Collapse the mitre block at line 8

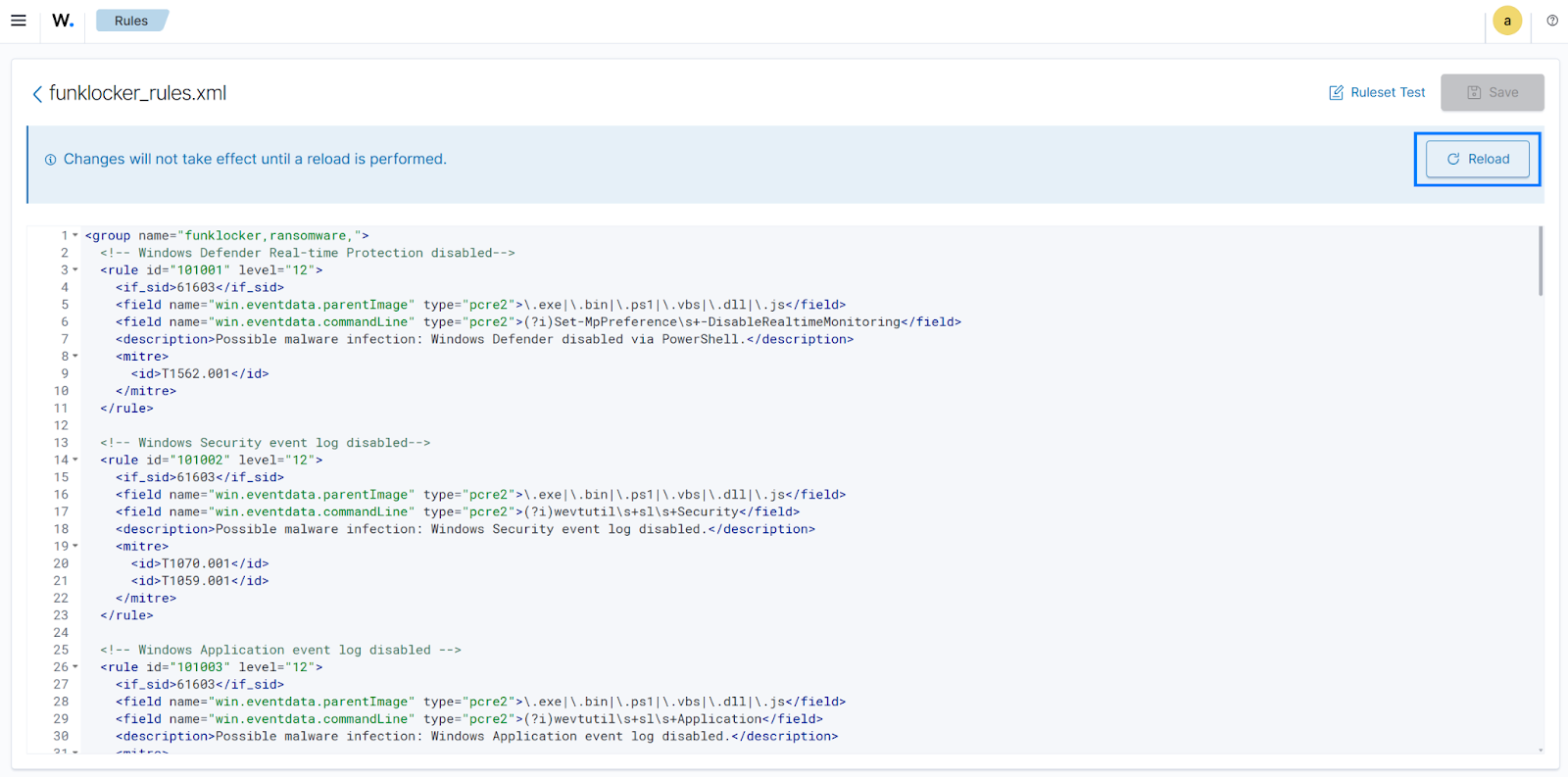pyautogui.click(x=75, y=357)
